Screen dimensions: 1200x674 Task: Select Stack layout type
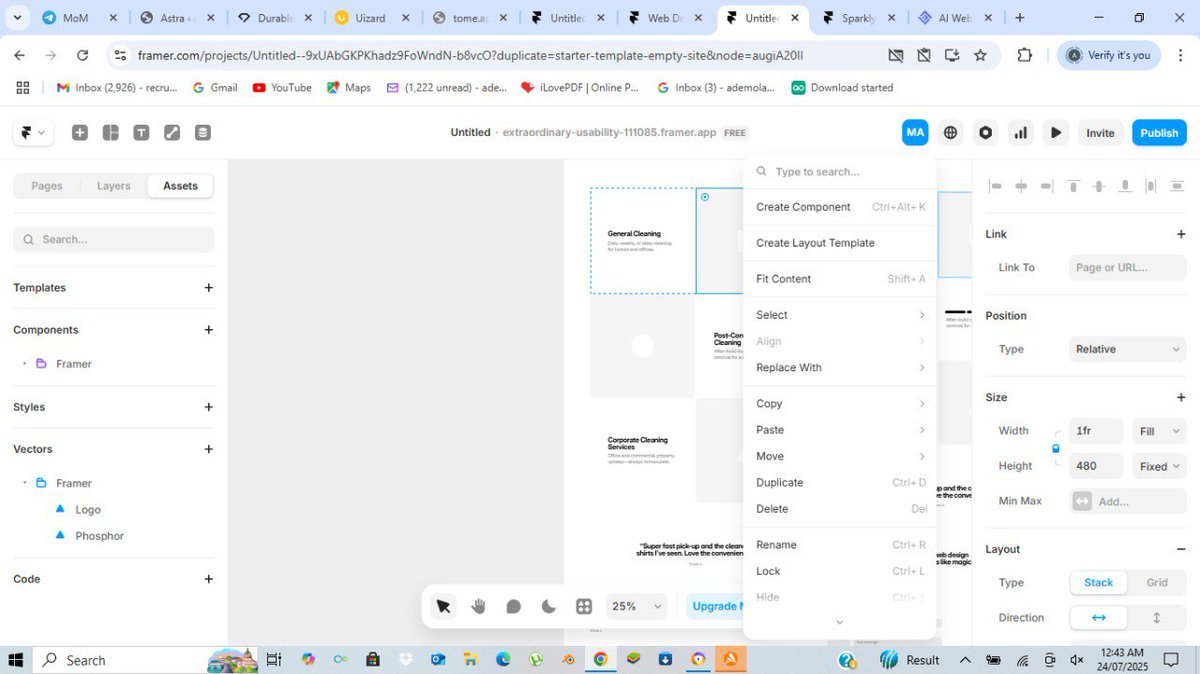[1099, 583]
